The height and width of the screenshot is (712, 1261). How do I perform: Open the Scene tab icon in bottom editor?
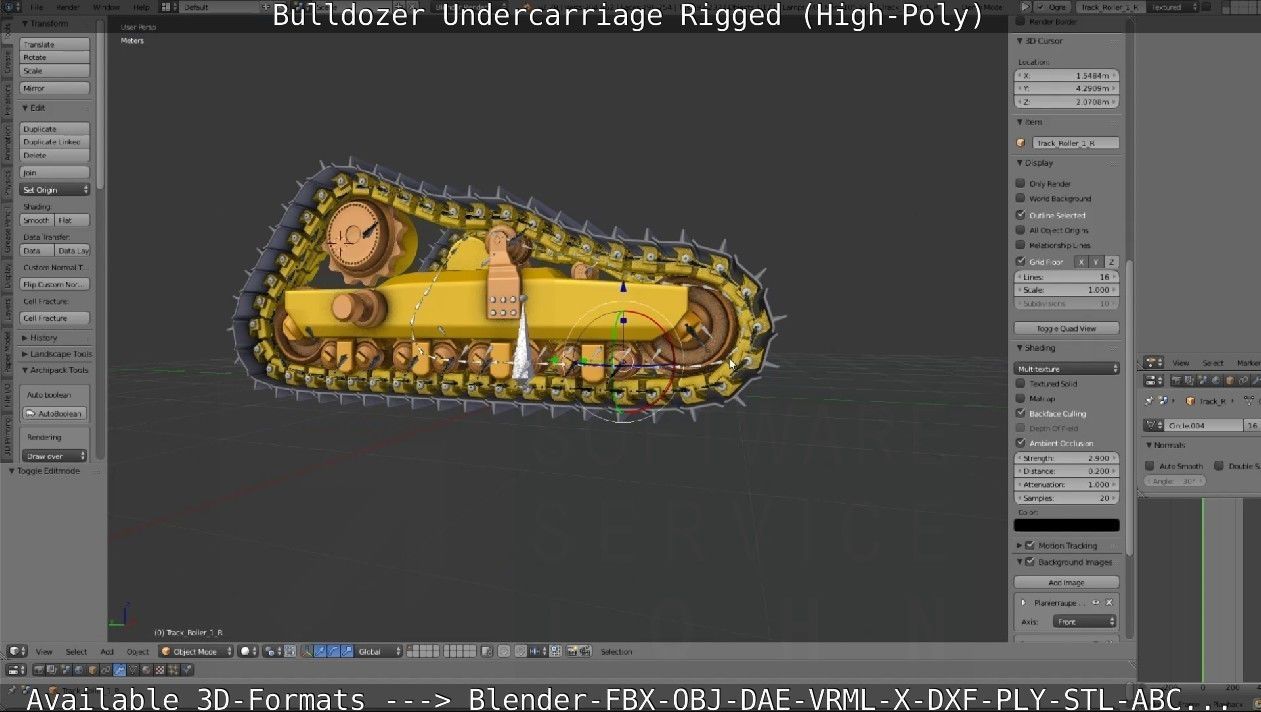point(65,670)
